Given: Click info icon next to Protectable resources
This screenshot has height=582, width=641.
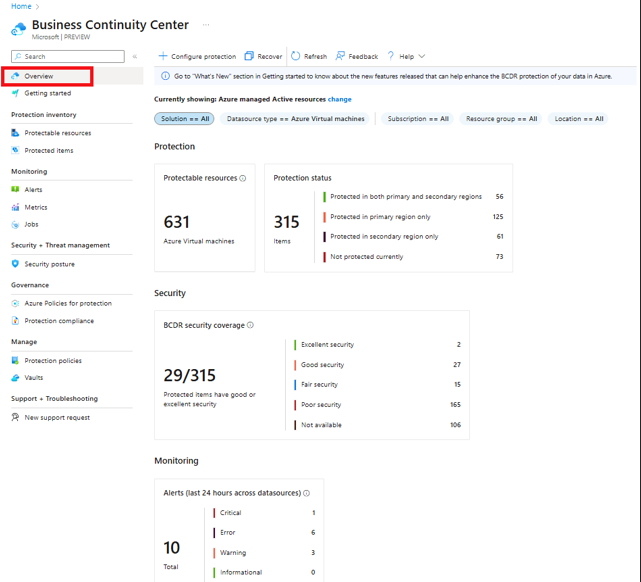Looking at the screenshot, I should (243, 178).
